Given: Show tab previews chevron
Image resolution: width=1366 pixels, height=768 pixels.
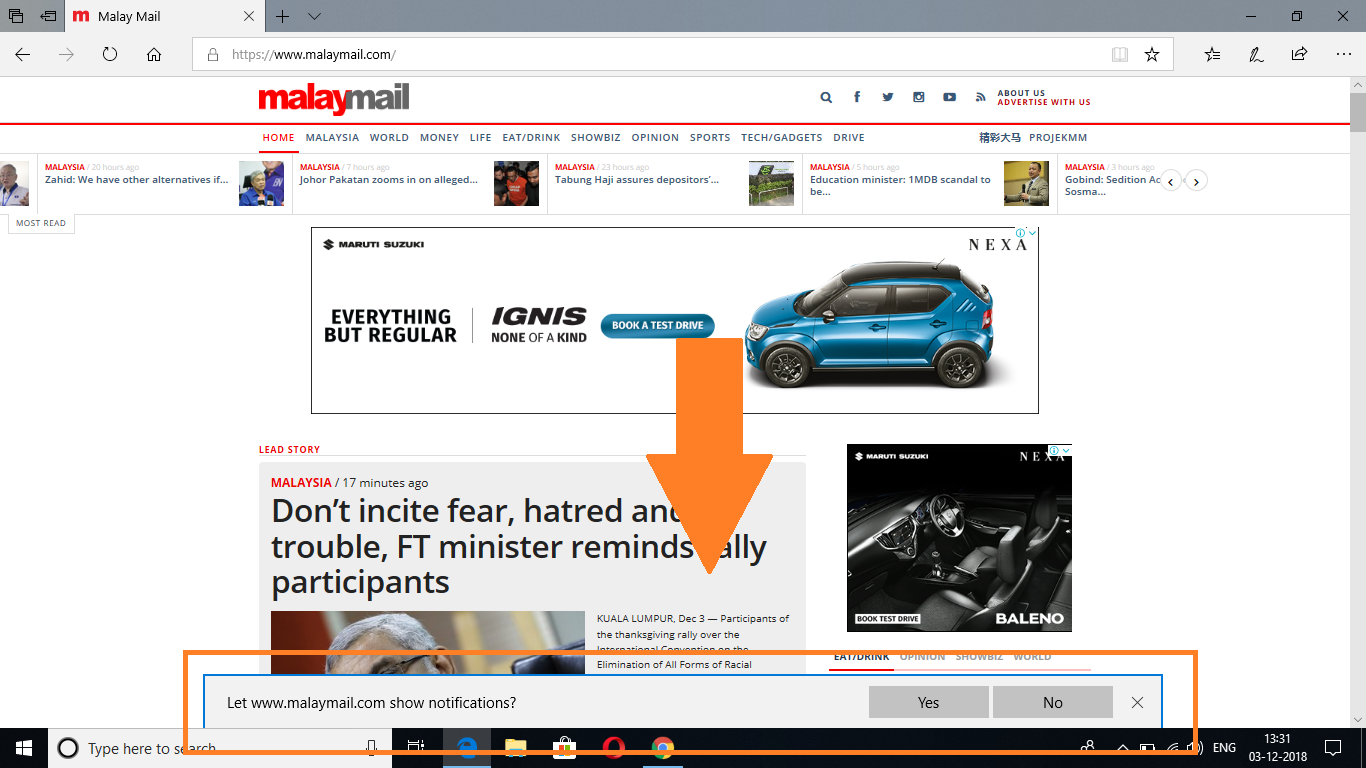Looking at the screenshot, I should click(314, 16).
